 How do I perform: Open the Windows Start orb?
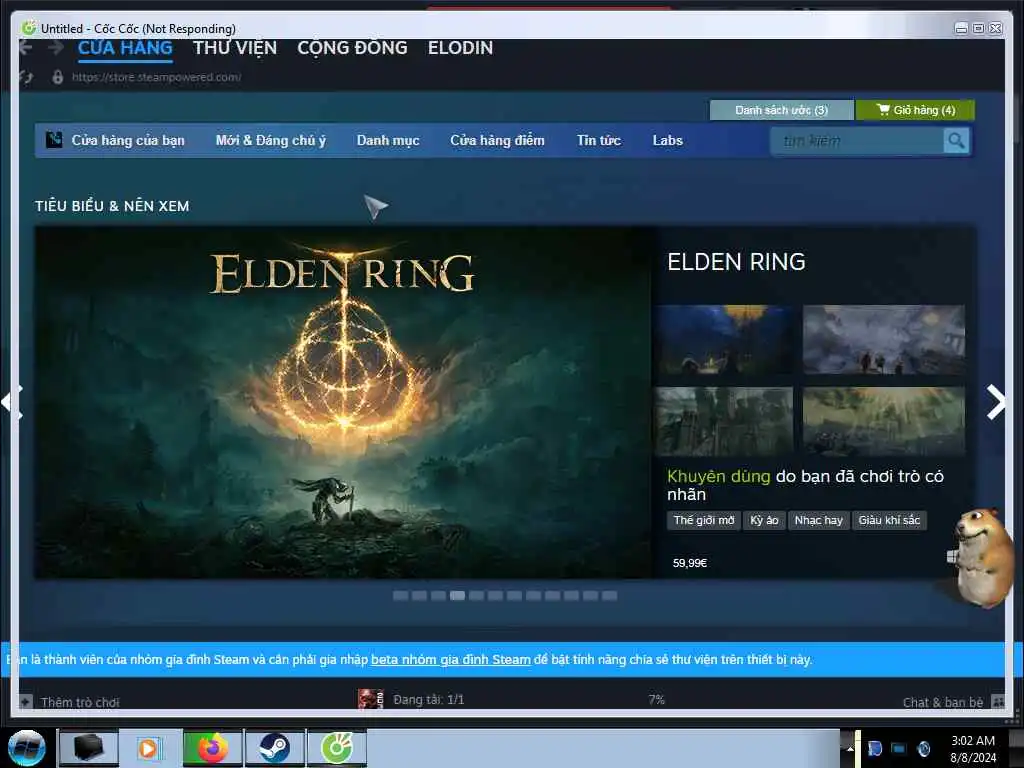(26, 748)
